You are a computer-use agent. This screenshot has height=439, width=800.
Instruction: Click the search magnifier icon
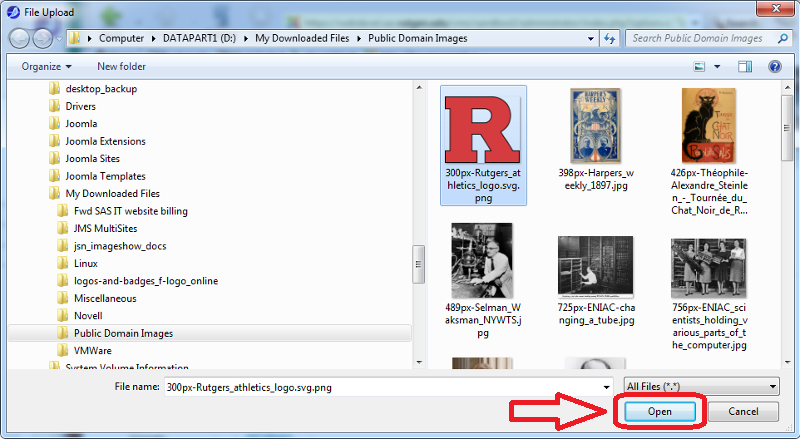782,38
